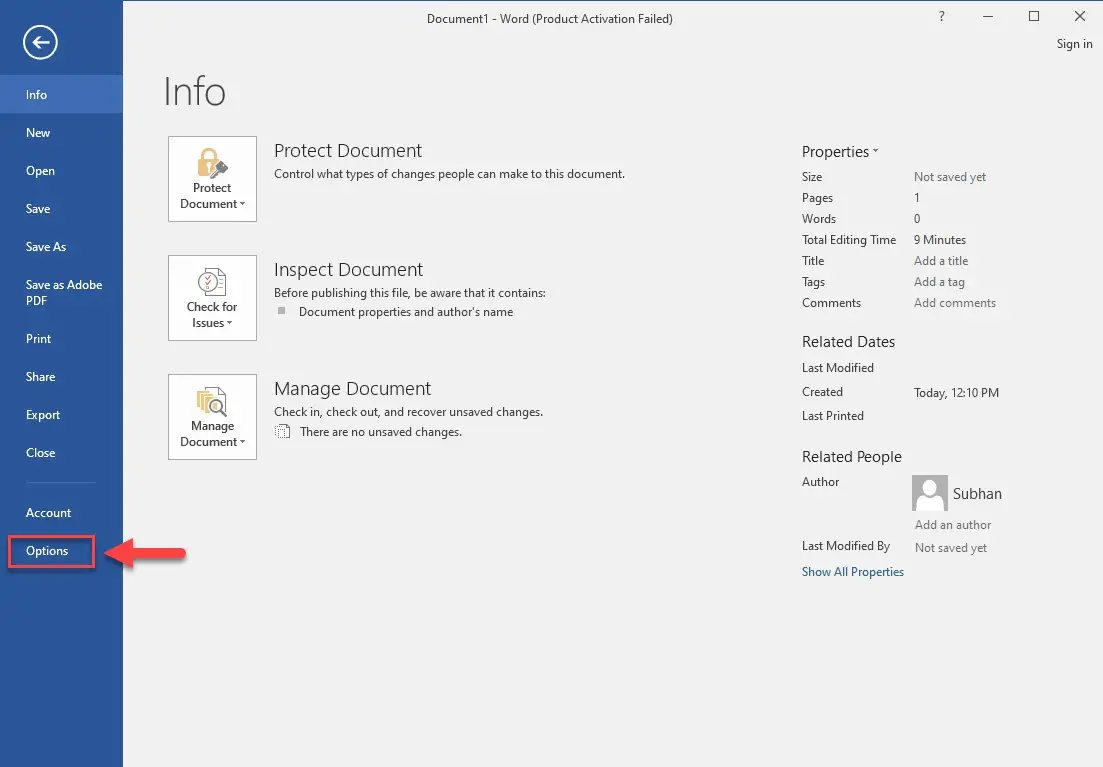
Task: Click the Add comments field
Action: pyautogui.click(x=955, y=303)
